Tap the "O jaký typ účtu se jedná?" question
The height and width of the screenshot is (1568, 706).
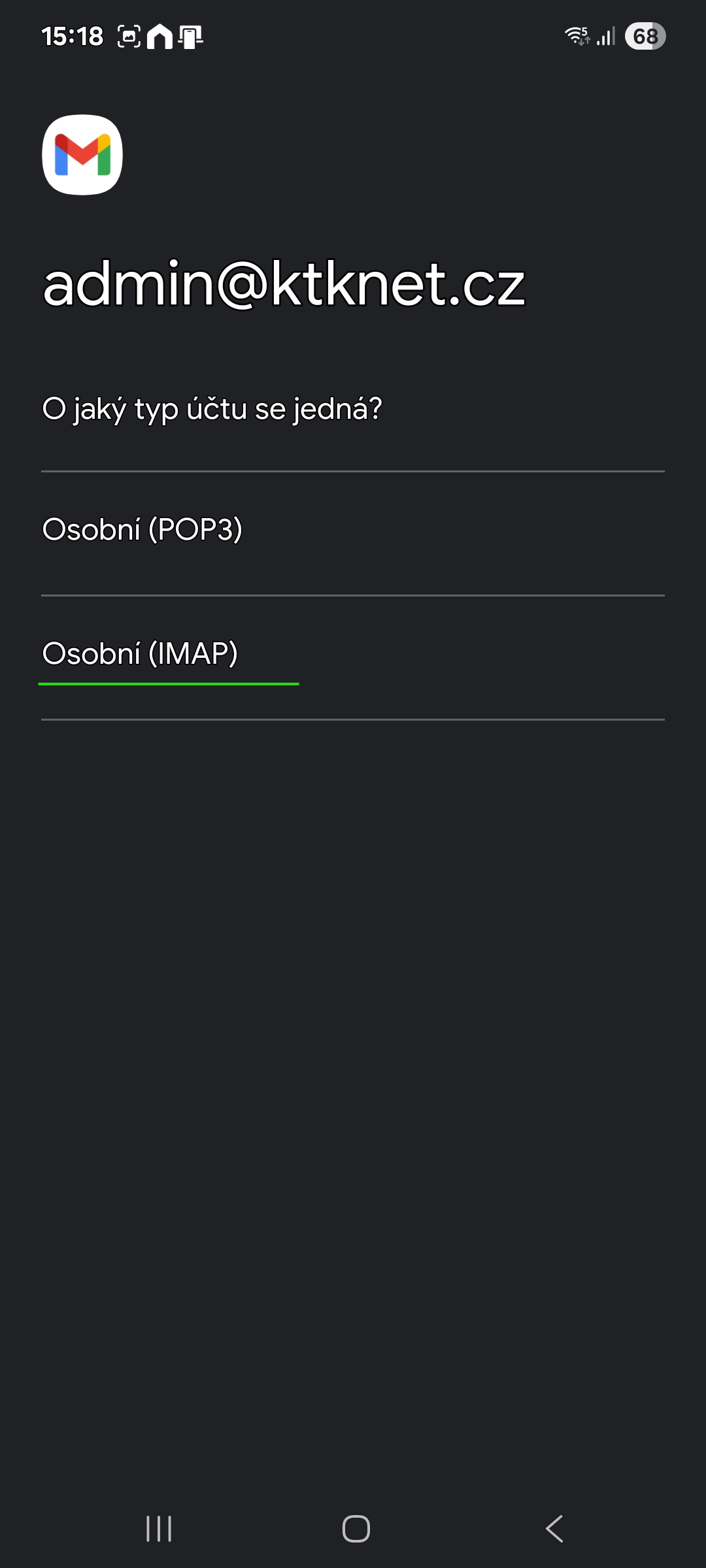(x=212, y=409)
